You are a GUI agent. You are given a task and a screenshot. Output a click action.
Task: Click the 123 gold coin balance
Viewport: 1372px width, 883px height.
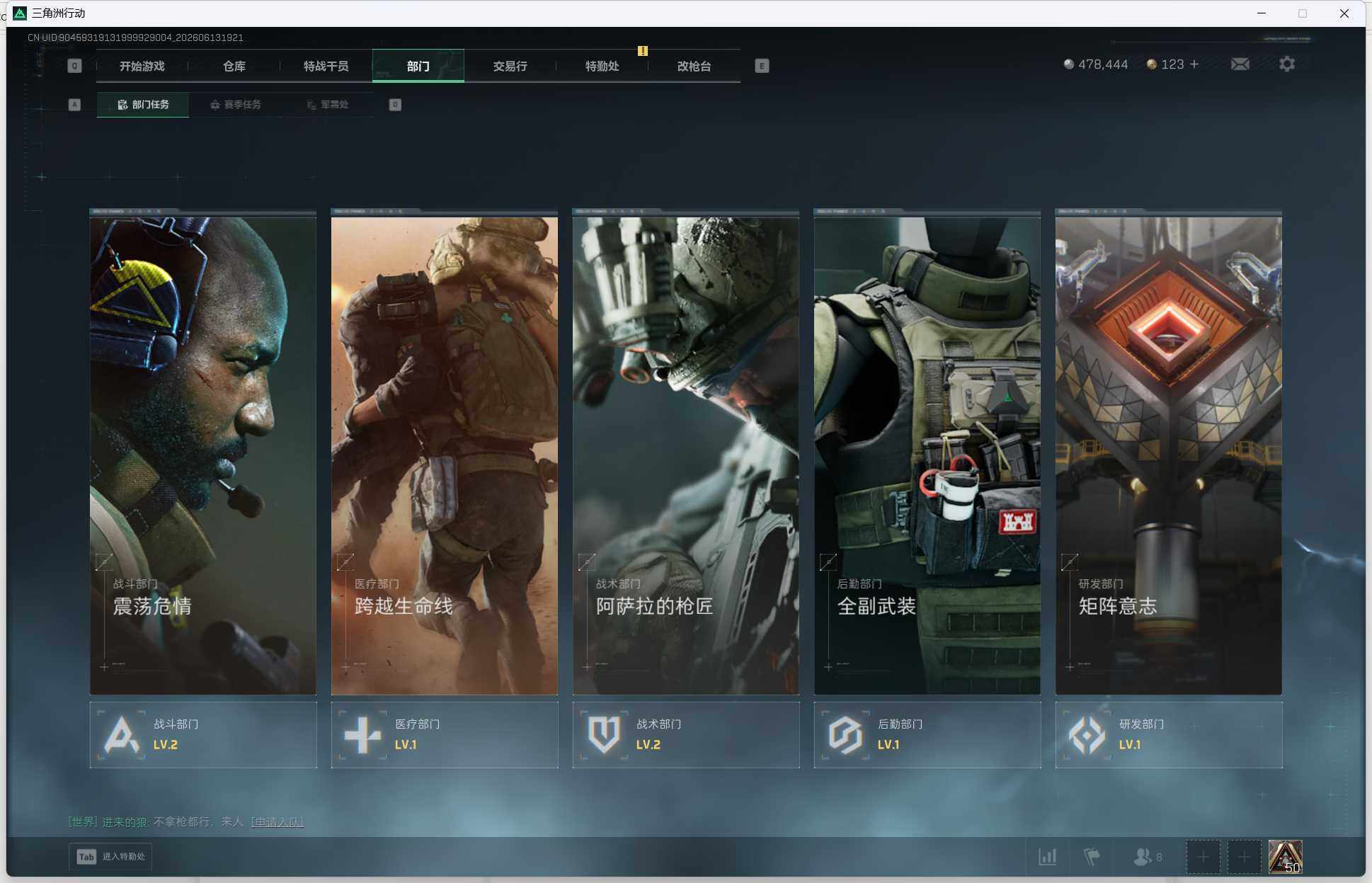click(1165, 64)
